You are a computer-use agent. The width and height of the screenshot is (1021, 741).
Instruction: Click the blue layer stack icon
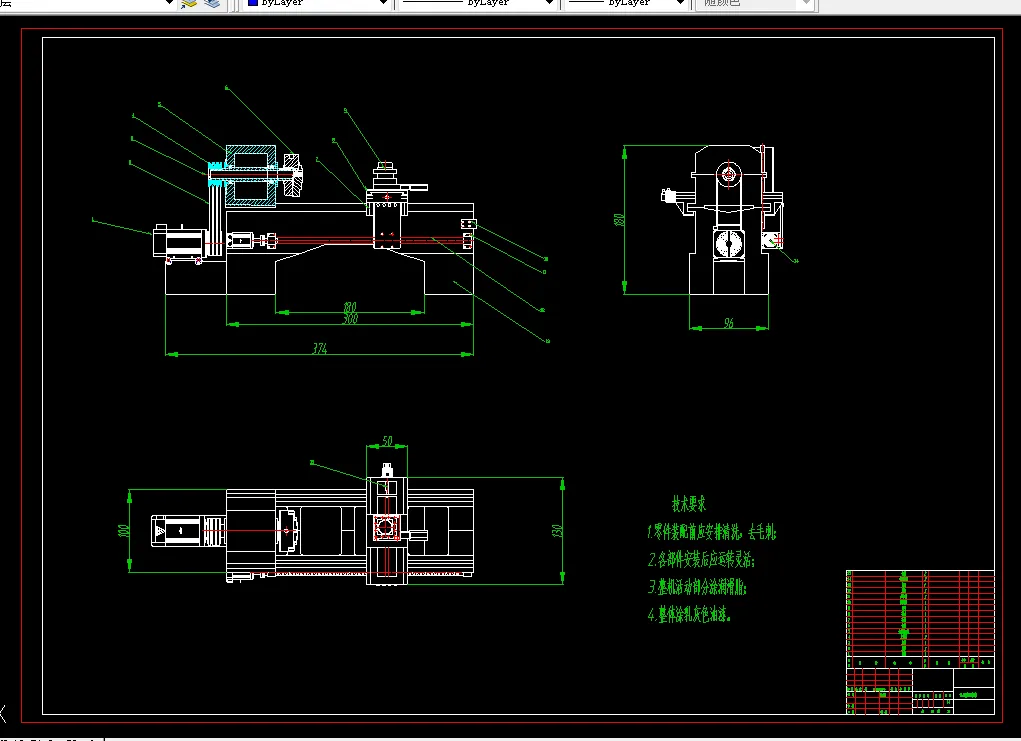[212, 3]
